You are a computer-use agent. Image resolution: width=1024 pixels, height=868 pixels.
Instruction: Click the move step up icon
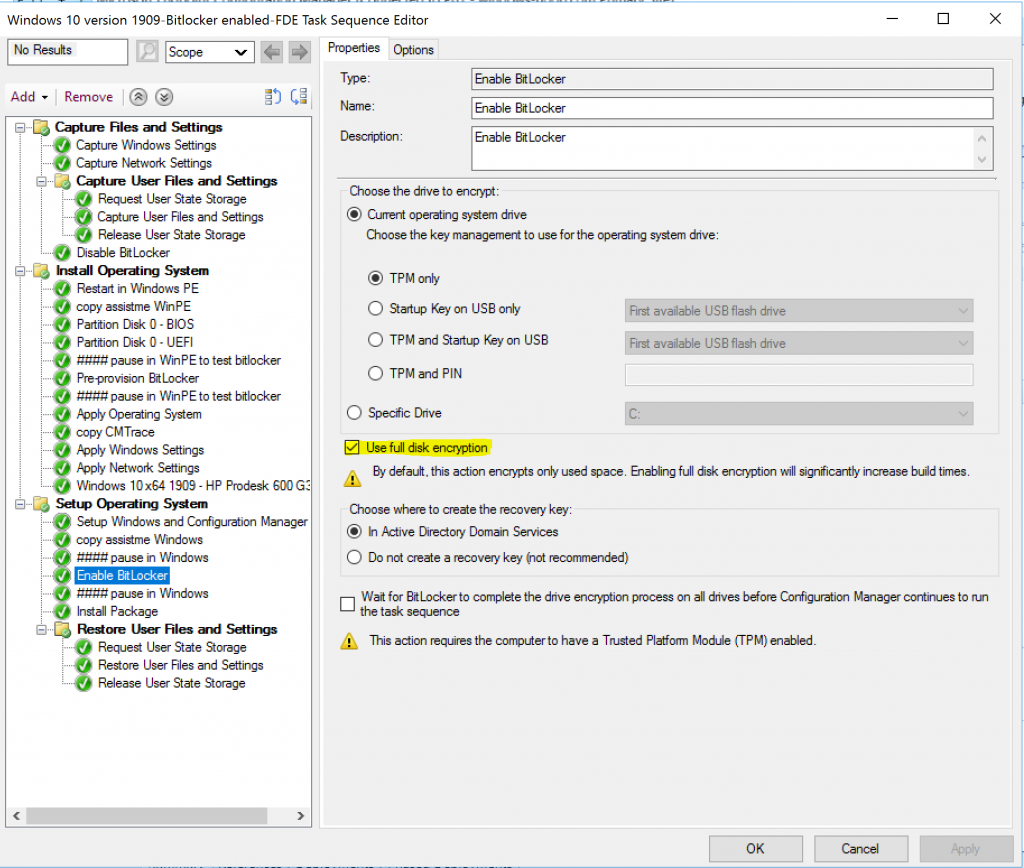pyautogui.click(x=273, y=97)
